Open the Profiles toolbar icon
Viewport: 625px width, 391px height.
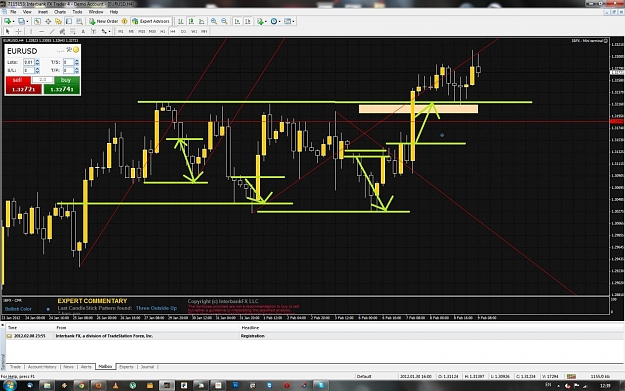(x=21, y=21)
